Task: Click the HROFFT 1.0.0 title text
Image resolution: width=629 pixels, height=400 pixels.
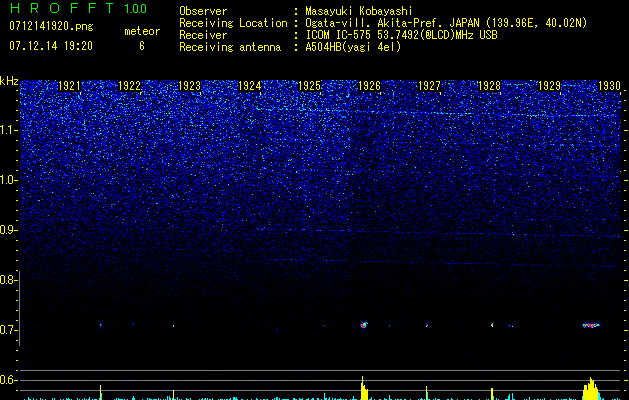Action: [x=78, y=8]
